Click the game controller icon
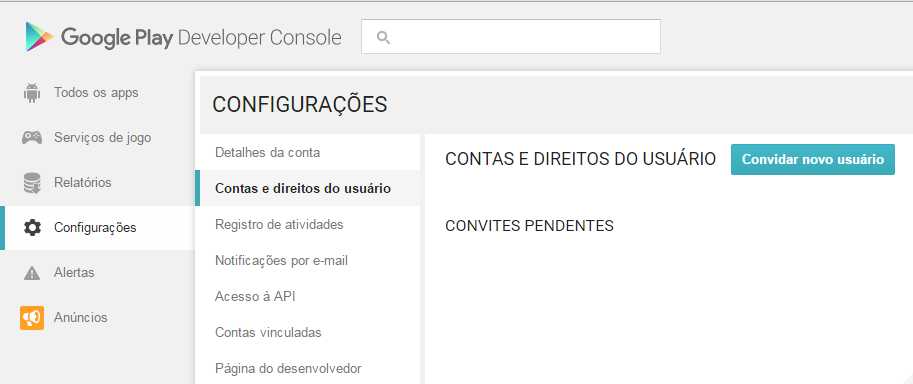The width and height of the screenshot is (913, 384). coord(31,138)
